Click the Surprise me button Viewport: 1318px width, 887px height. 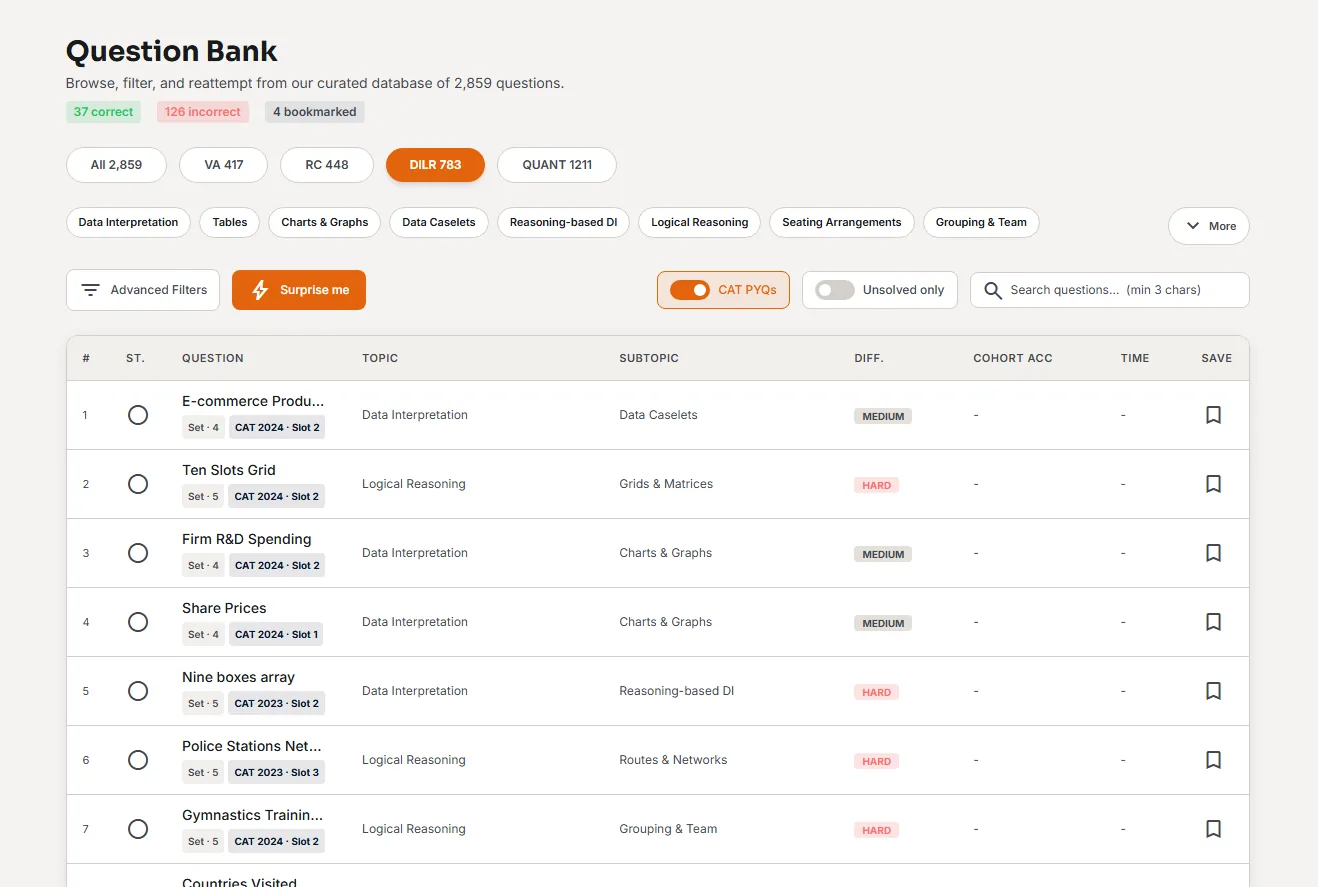click(x=299, y=290)
